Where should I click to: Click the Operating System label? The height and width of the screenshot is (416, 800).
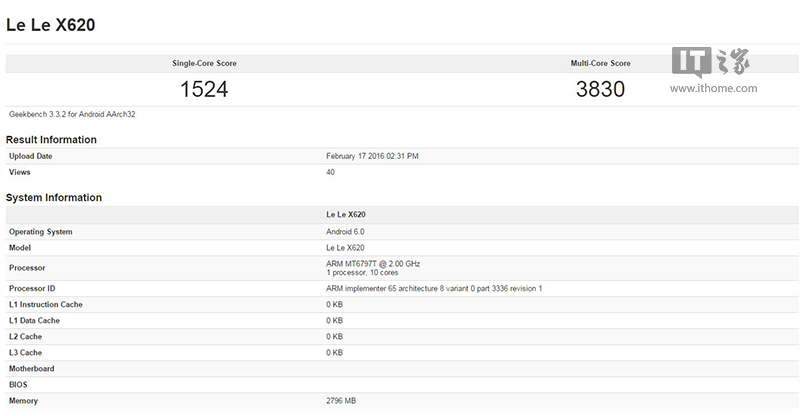click(x=41, y=232)
